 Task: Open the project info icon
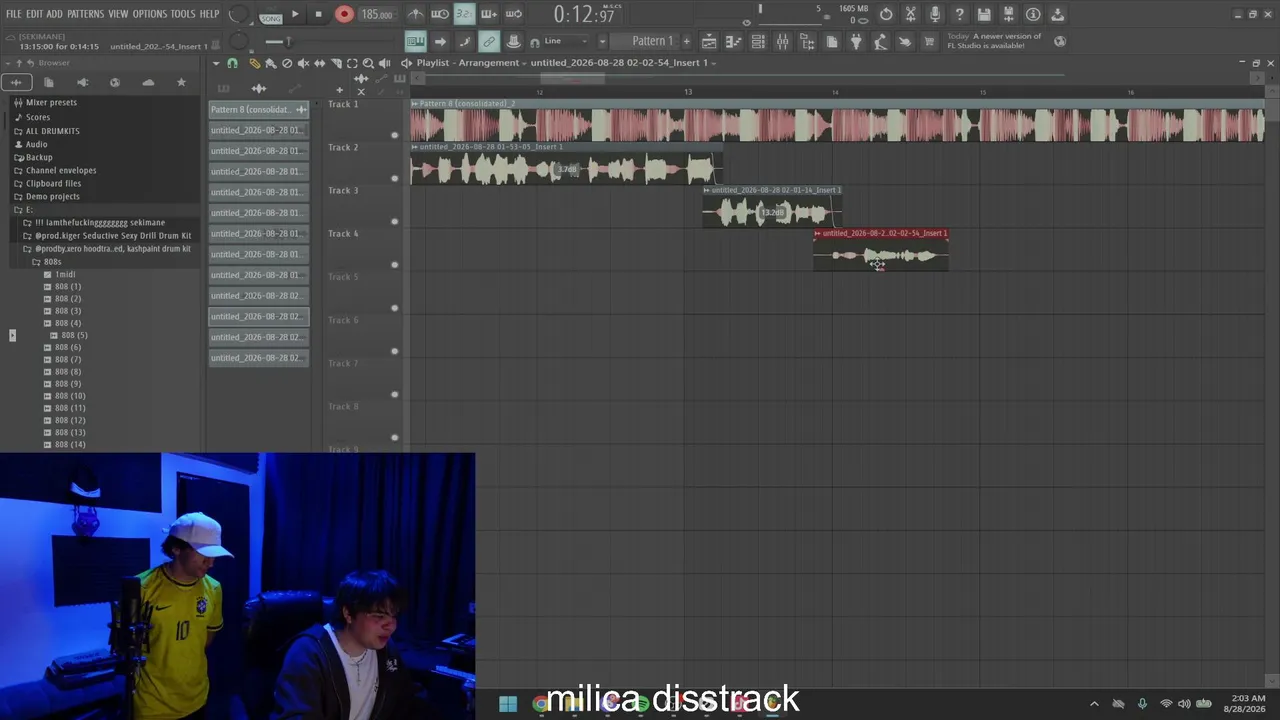pyautogui.click(x=1033, y=14)
